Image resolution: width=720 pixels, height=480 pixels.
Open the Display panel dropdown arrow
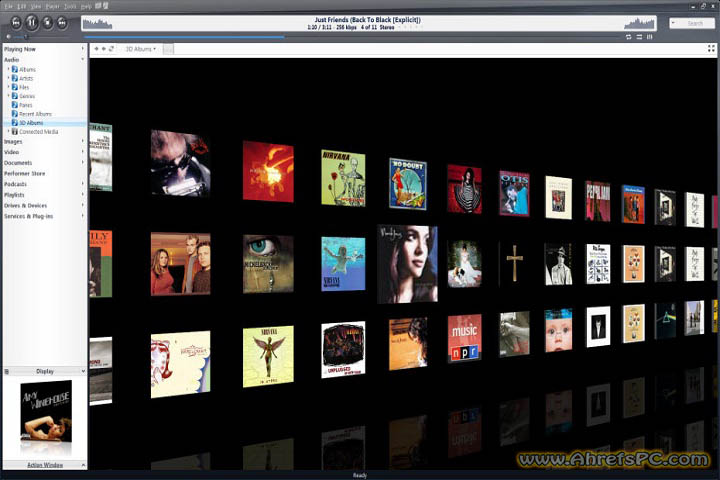pyautogui.click(x=83, y=371)
